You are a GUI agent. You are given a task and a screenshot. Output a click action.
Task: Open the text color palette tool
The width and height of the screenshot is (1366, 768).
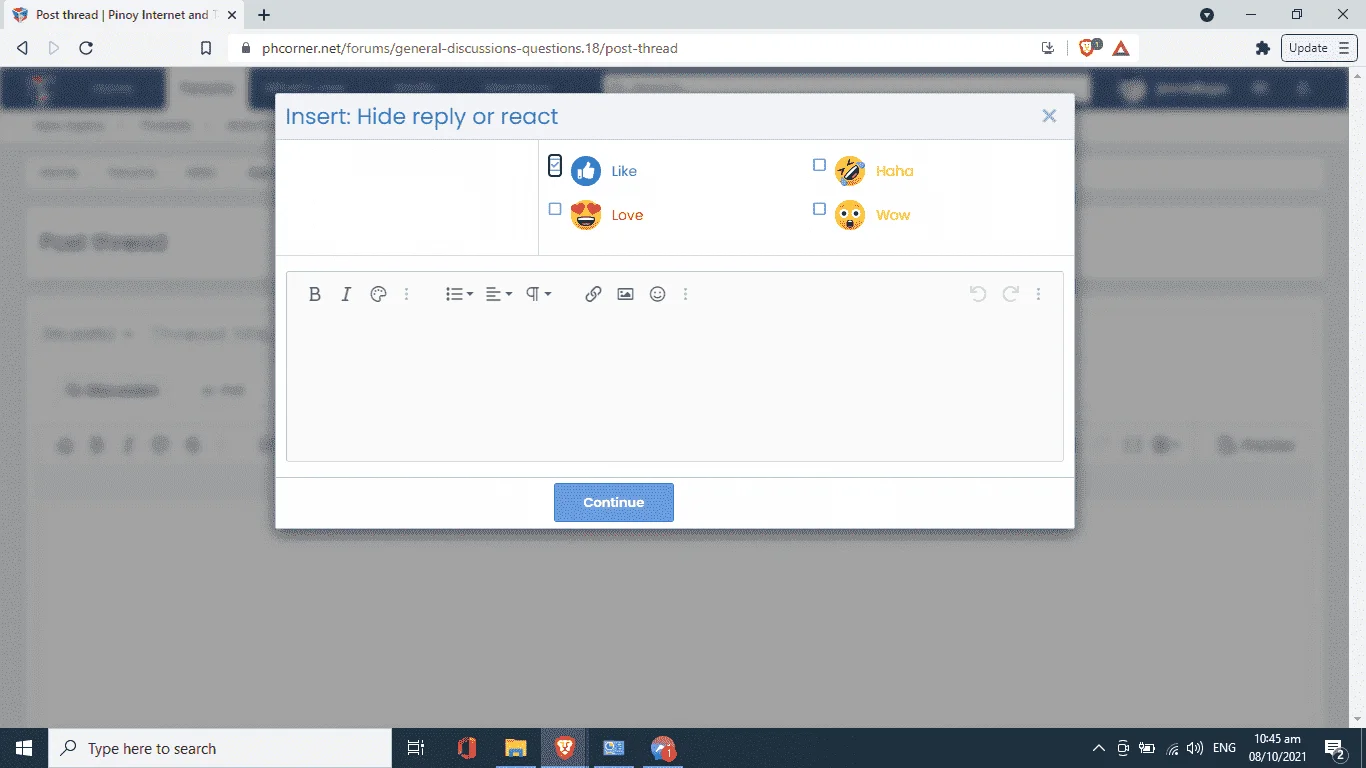378,294
